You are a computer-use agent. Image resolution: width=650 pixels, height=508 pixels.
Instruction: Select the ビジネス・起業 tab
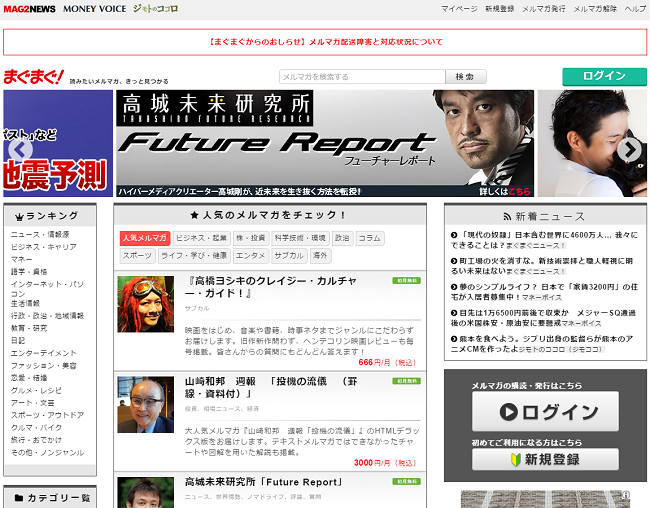[x=201, y=238]
